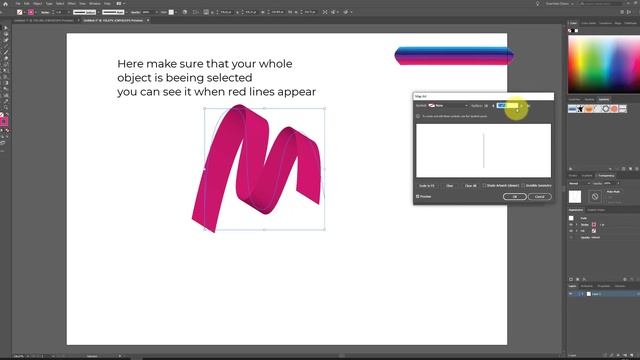
Task: Open the Symbol Libraries menu icon
Action: 570,169
